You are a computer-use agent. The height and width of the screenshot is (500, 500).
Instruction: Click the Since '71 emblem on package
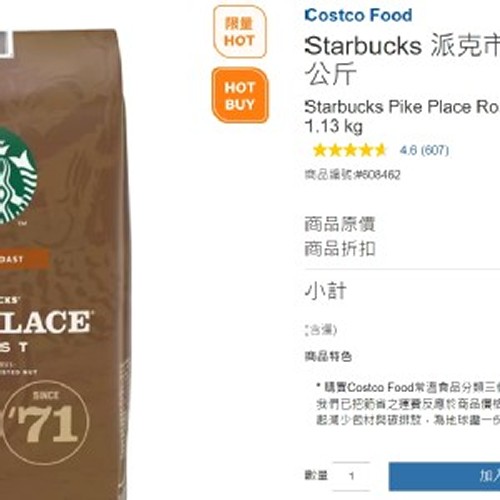(x=45, y=423)
